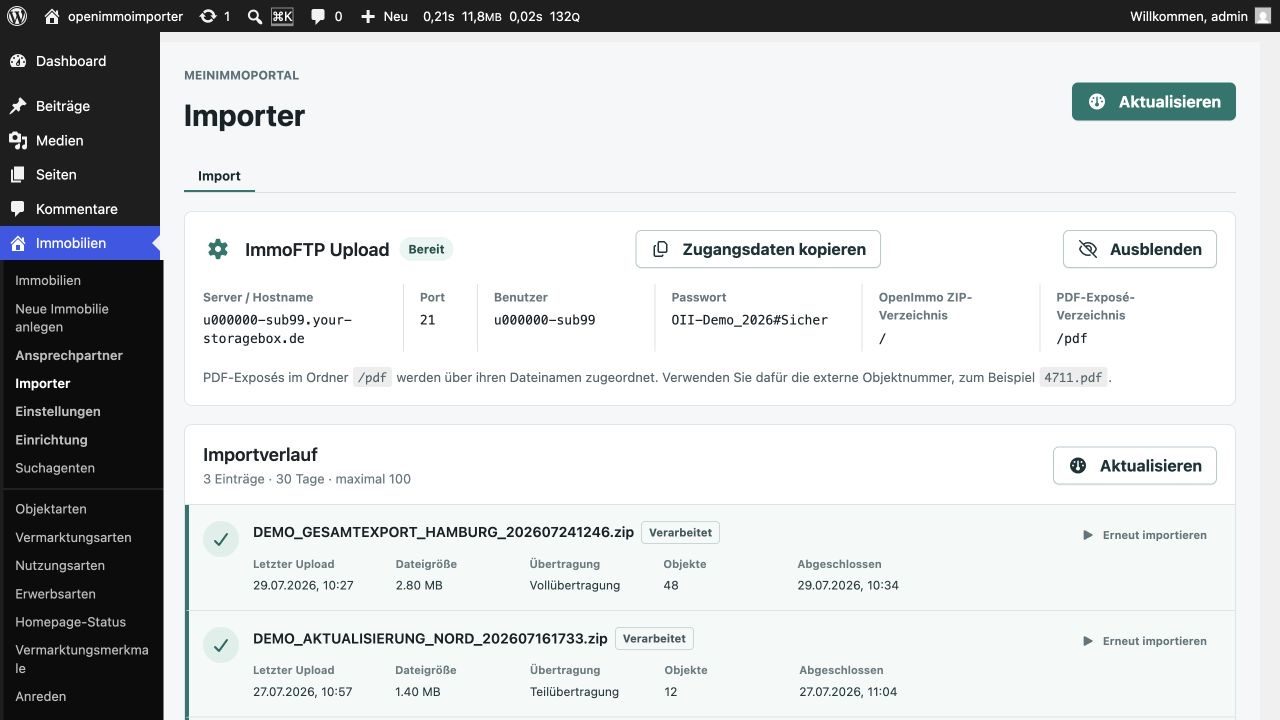1280x720 pixels.
Task: Open Importer in the submenu
Action: coord(43,383)
